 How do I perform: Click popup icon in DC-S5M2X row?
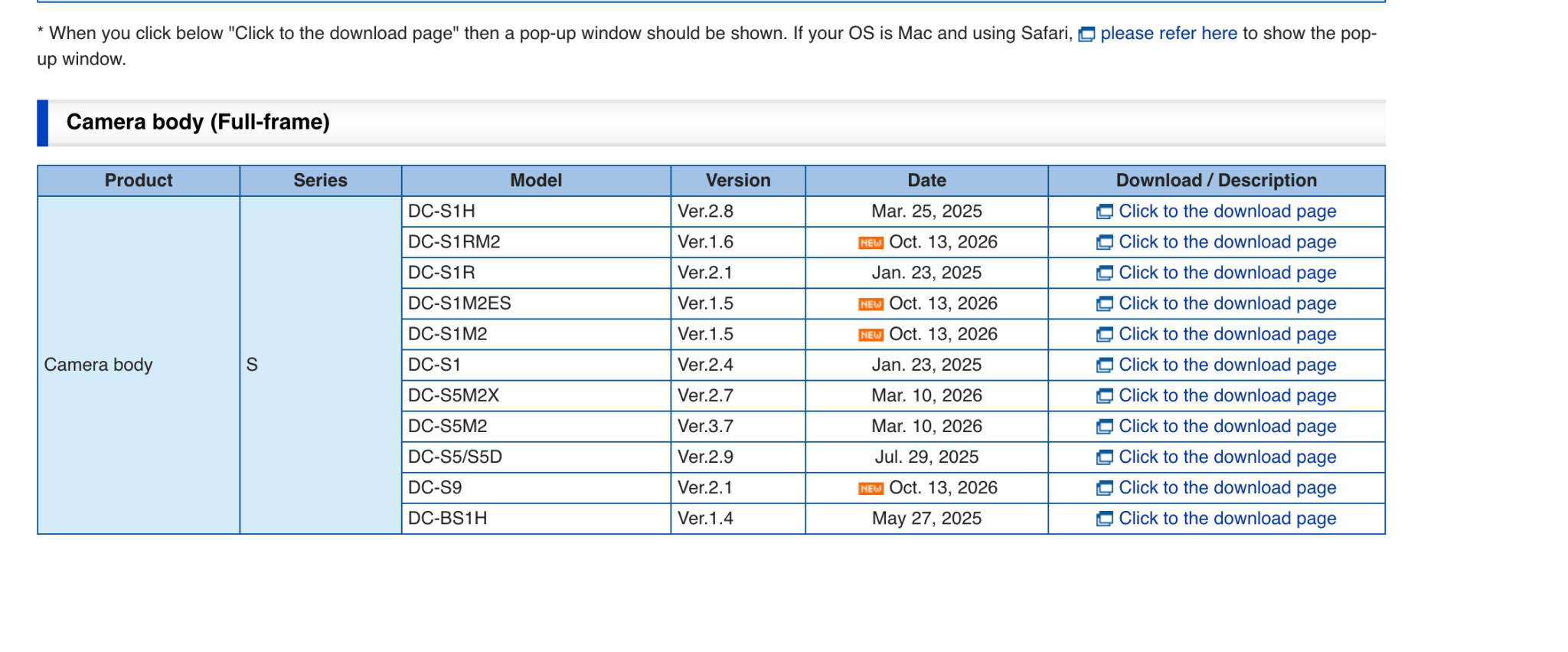[1104, 396]
